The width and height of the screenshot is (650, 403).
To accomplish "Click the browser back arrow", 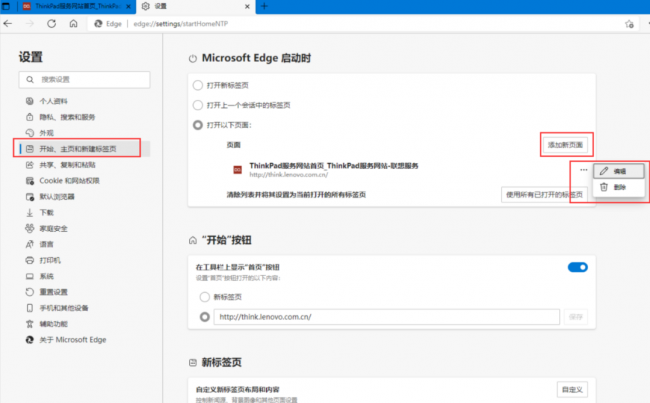I will click(8, 24).
